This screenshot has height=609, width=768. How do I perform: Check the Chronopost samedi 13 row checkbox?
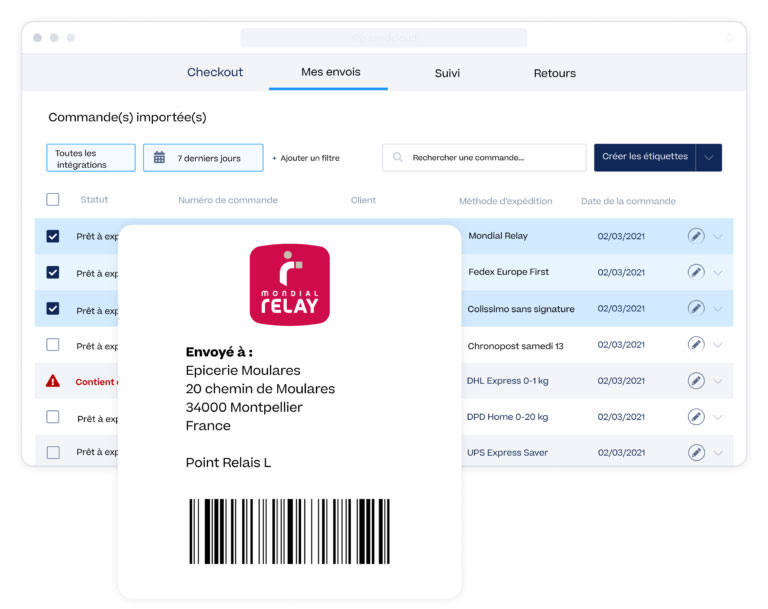pyautogui.click(x=53, y=345)
